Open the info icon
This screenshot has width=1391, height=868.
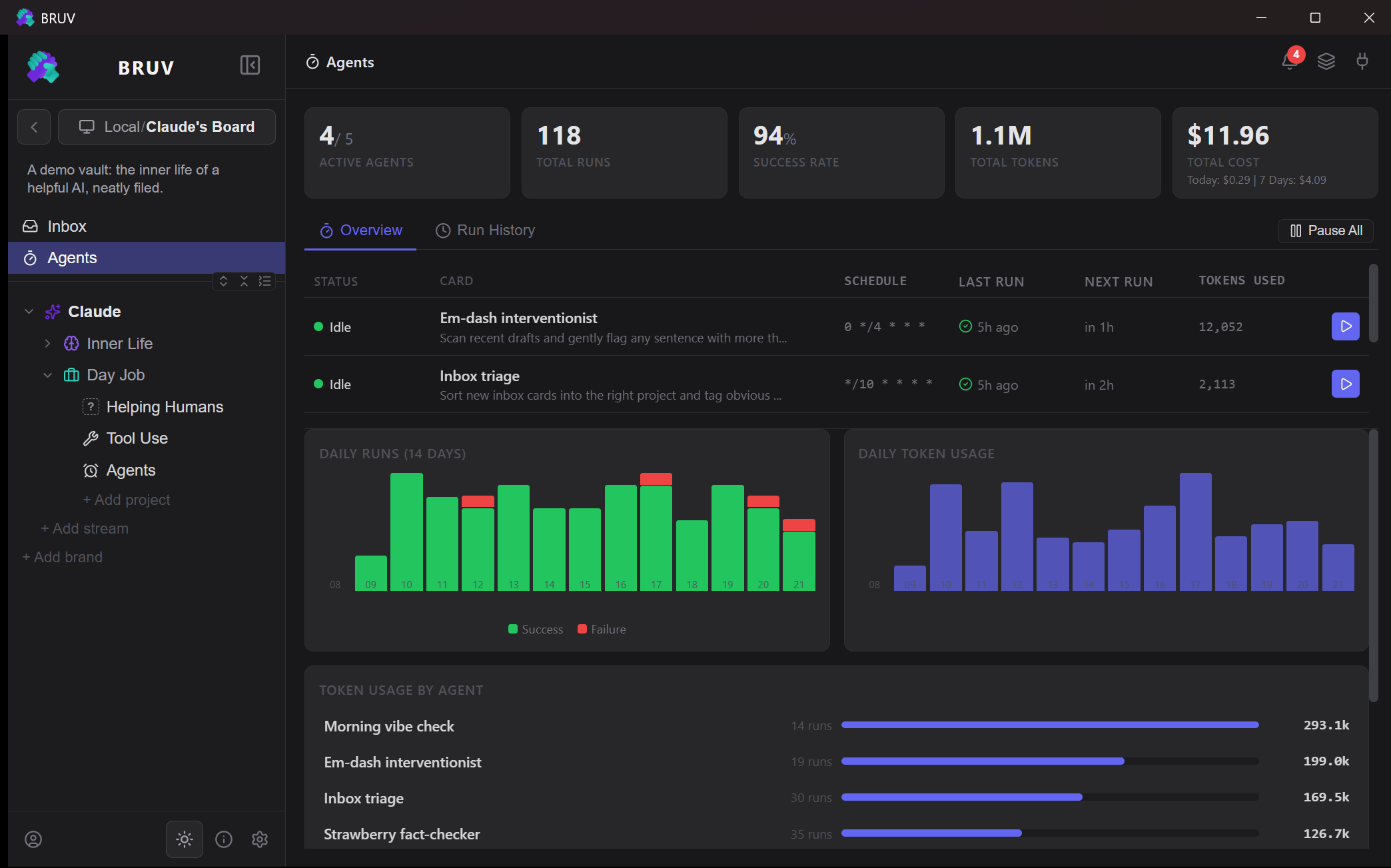pyautogui.click(x=224, y=839)
